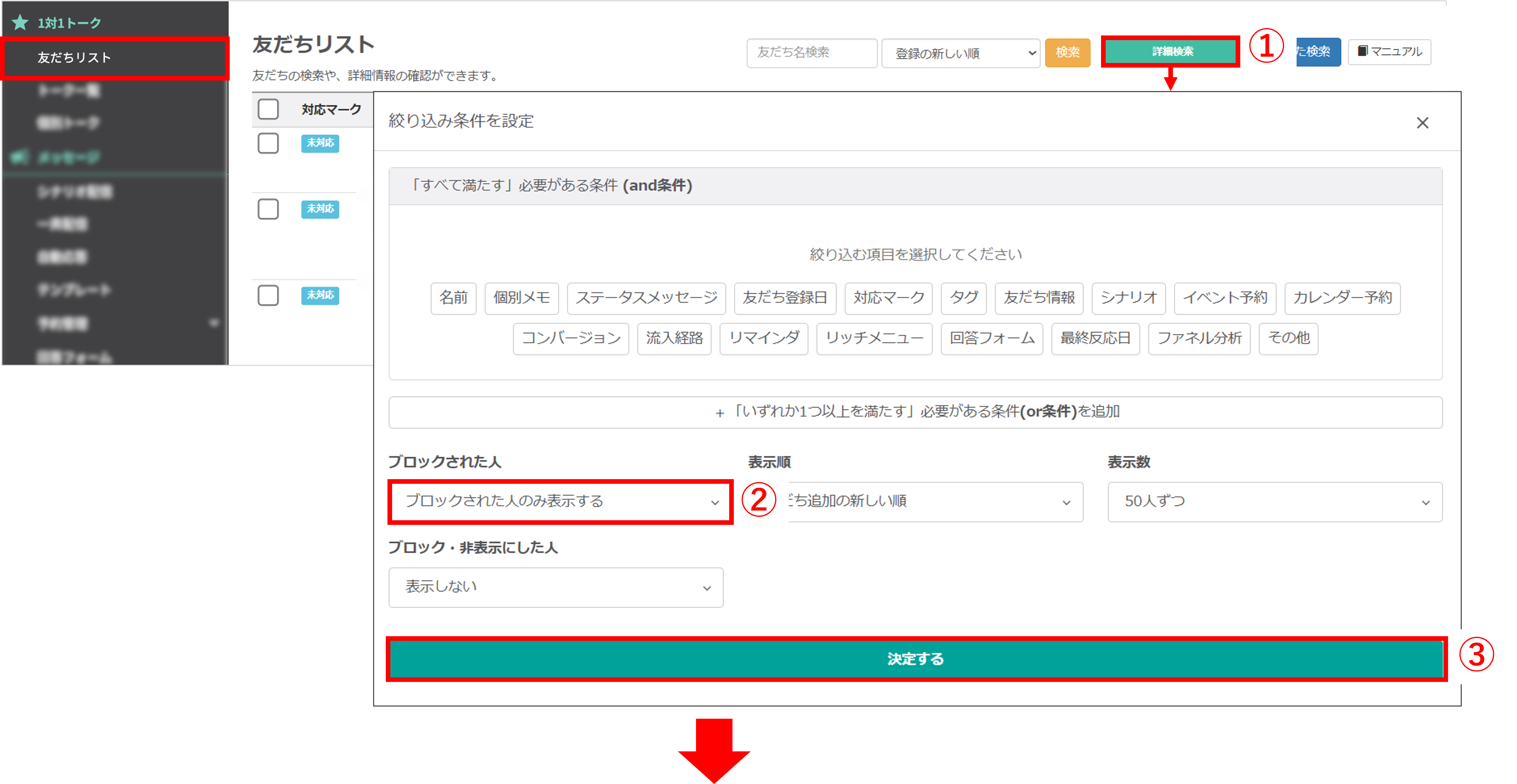
Task: Click the third 未対応 status badge
Action: point(320,296)
